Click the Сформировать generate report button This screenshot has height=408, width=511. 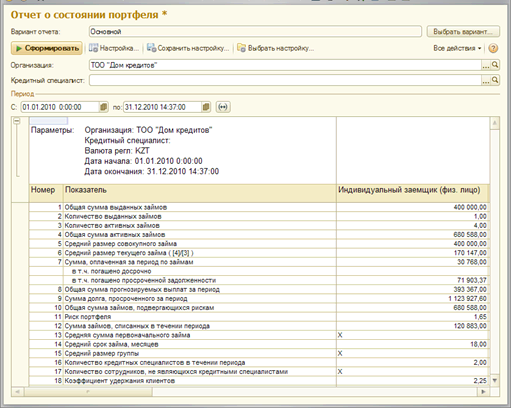46,48
